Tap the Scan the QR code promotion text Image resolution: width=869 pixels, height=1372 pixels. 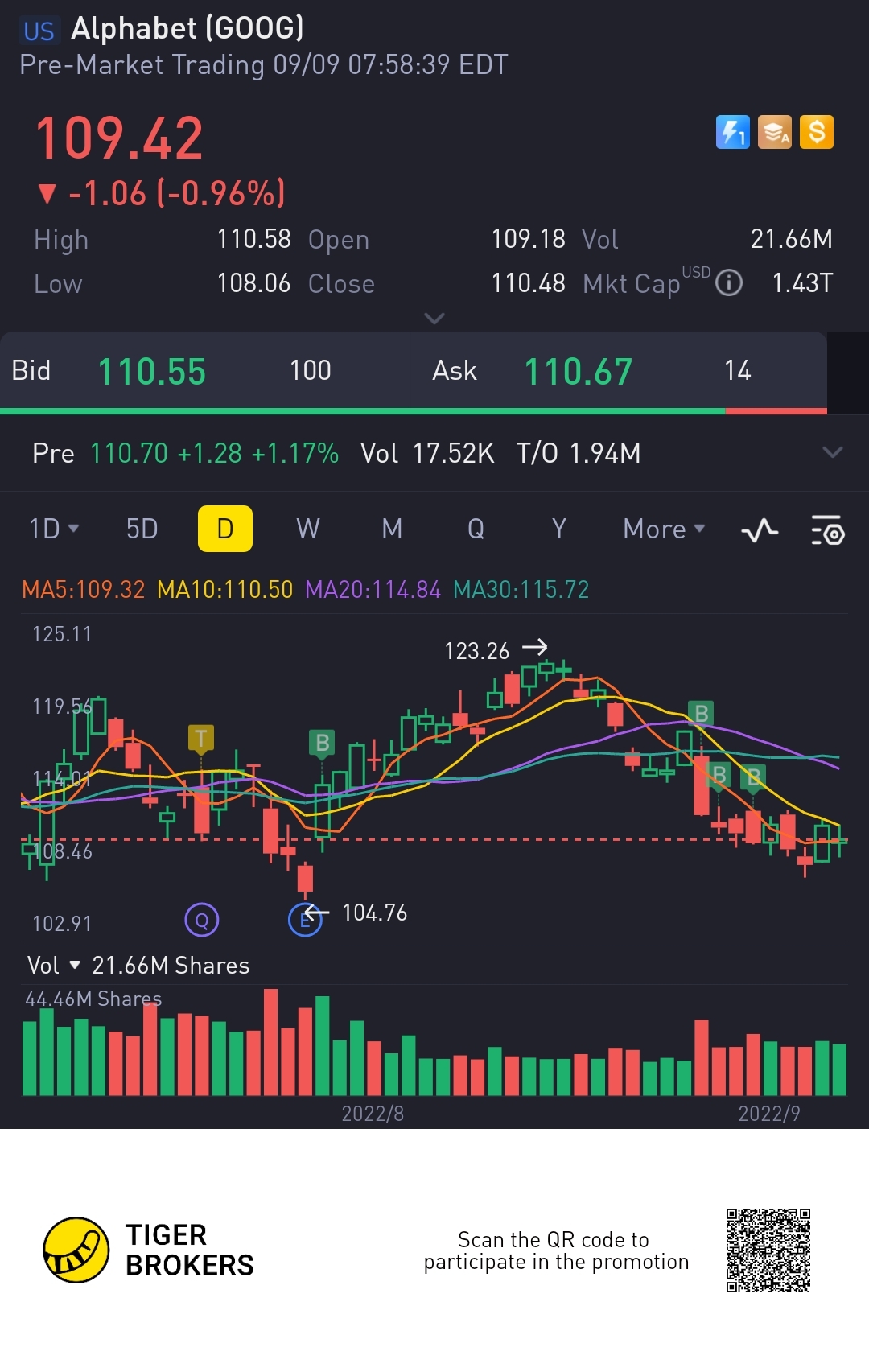556,1250
